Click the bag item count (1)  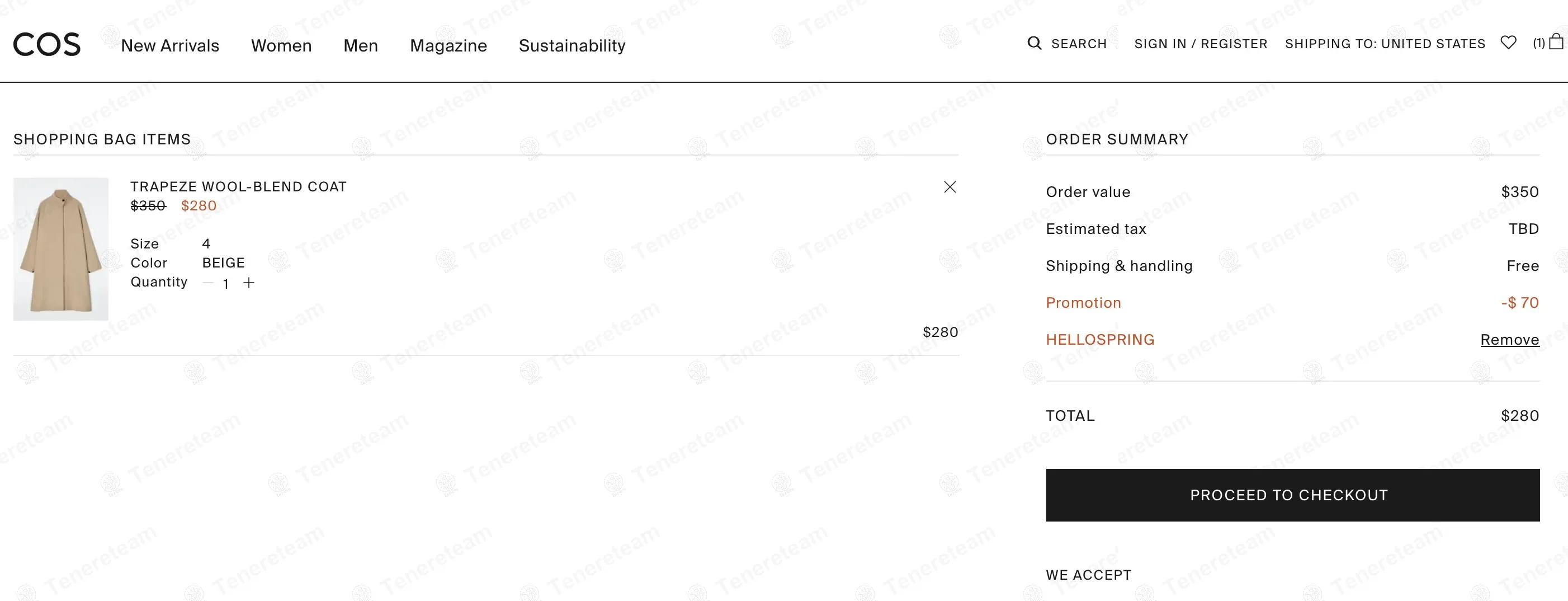pyautogui.click(x=1538, y=43)
